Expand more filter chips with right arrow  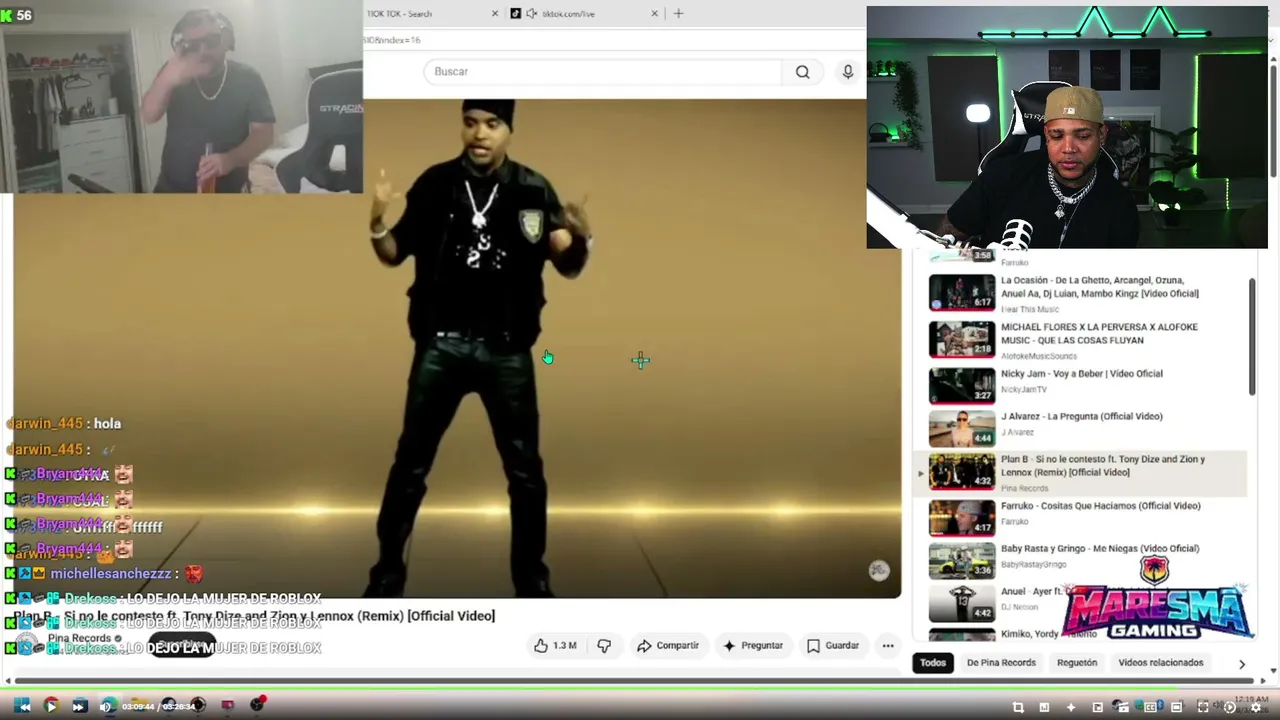click(x=1242, y=664)
